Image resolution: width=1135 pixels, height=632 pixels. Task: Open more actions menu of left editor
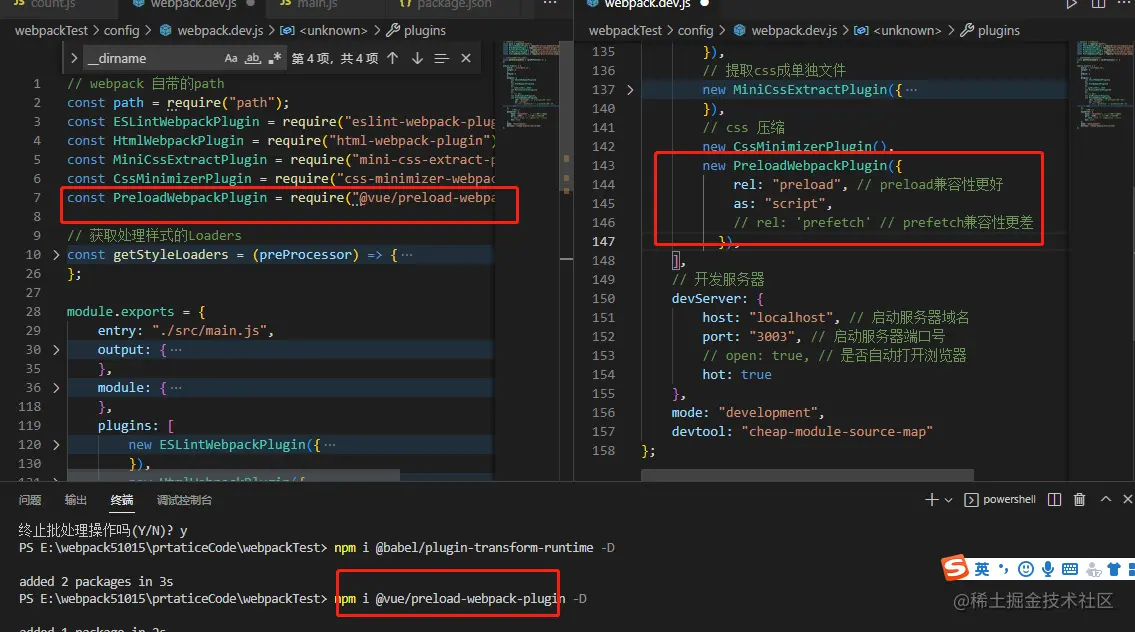point(550,4)
